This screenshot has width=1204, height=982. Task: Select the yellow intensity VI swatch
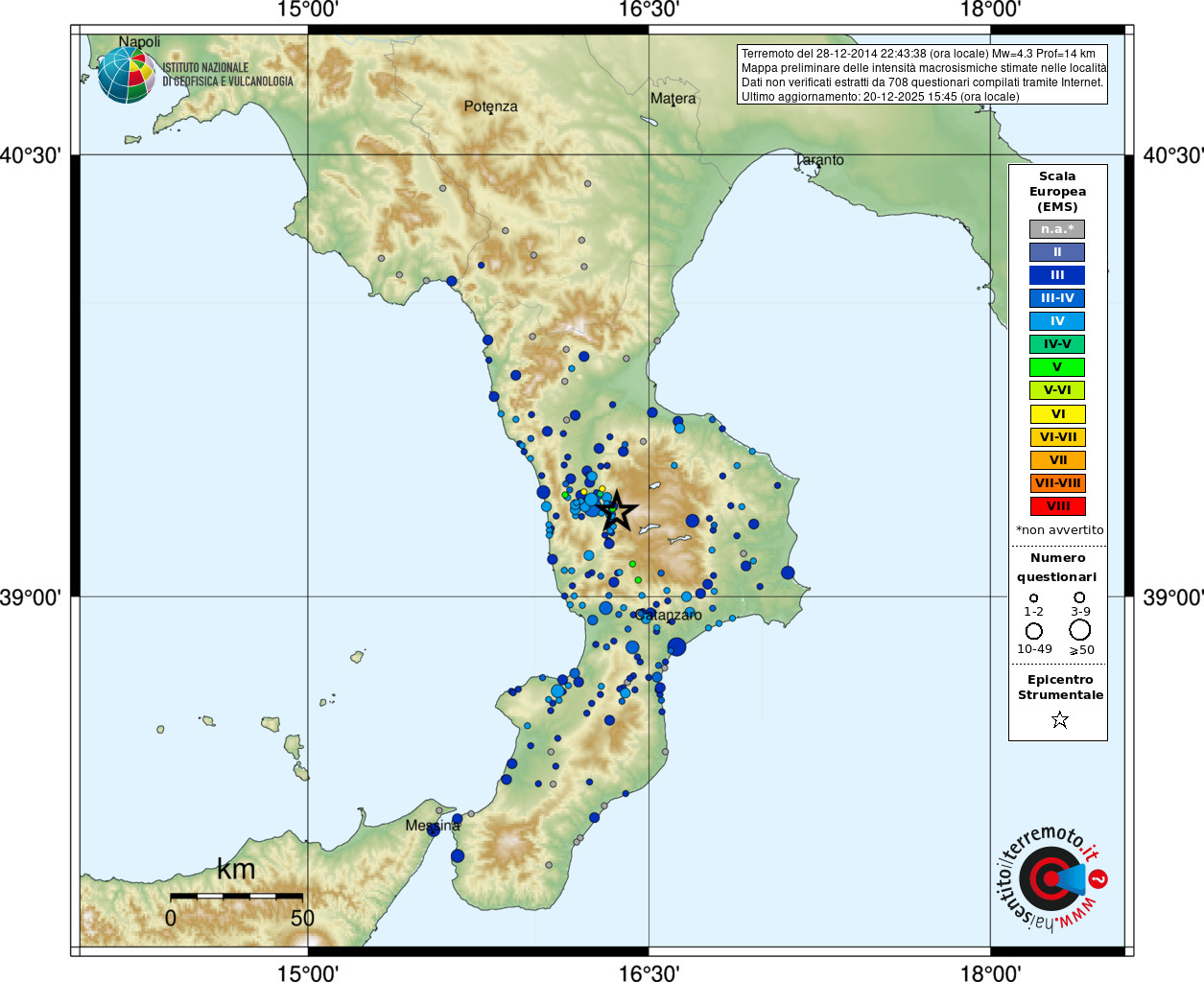[x=1057, y=414]
